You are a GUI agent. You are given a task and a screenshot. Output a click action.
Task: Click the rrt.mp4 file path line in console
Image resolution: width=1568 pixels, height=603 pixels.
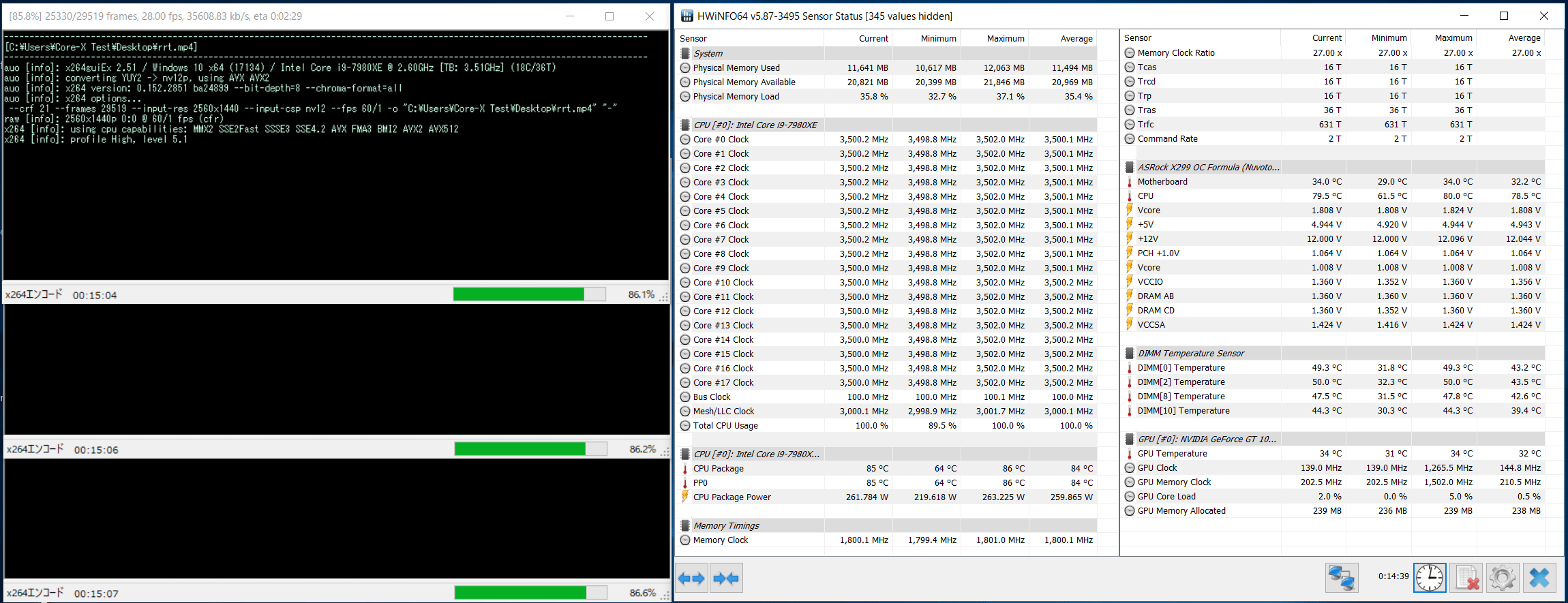coord(101,47)
